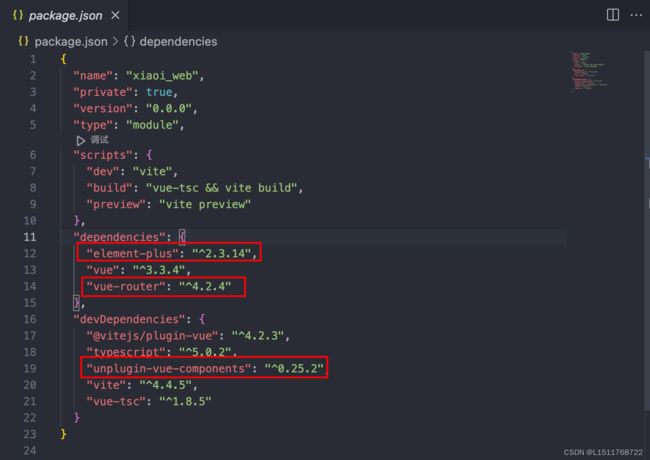
Task: Click line number 1 in the gutter
Action: pos(33,59)
